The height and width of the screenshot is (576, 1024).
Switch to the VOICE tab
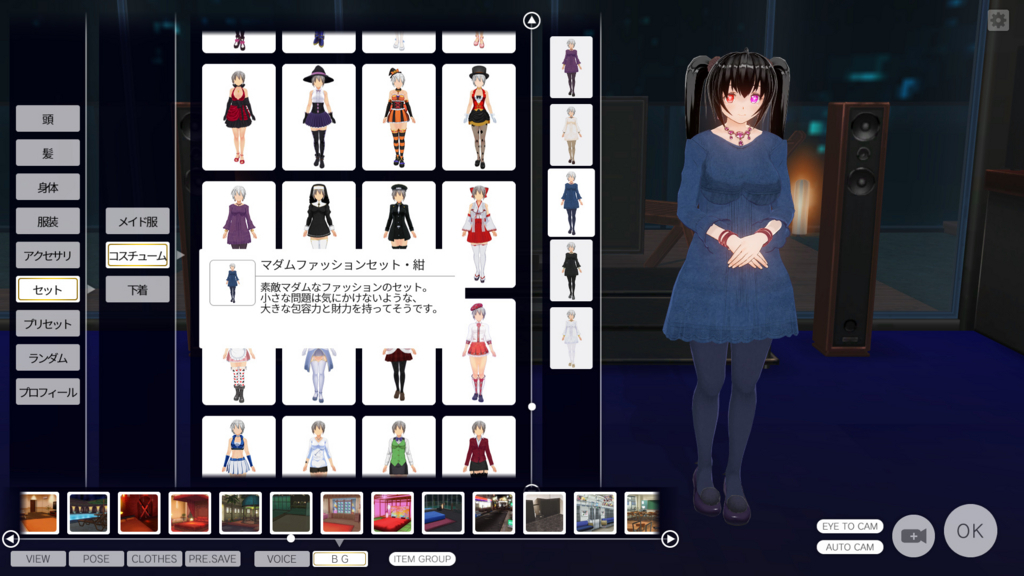pyautogui.click(x=281, y=559)
